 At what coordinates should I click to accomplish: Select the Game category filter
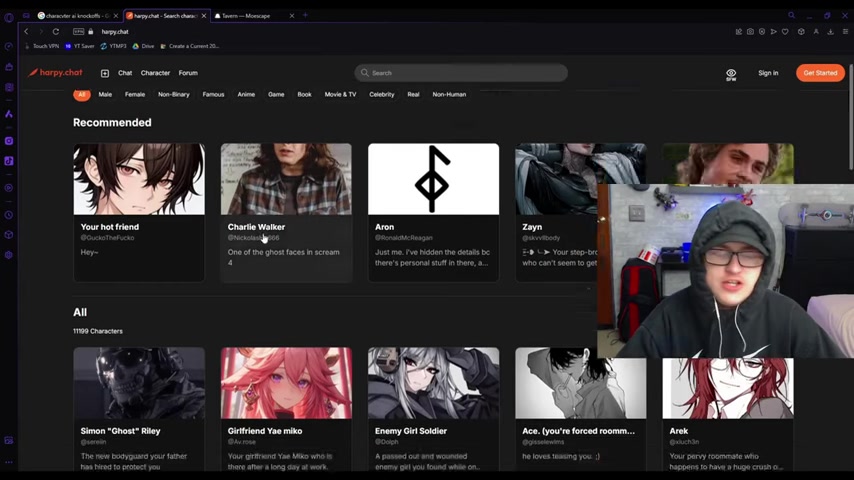coord(276,94)
